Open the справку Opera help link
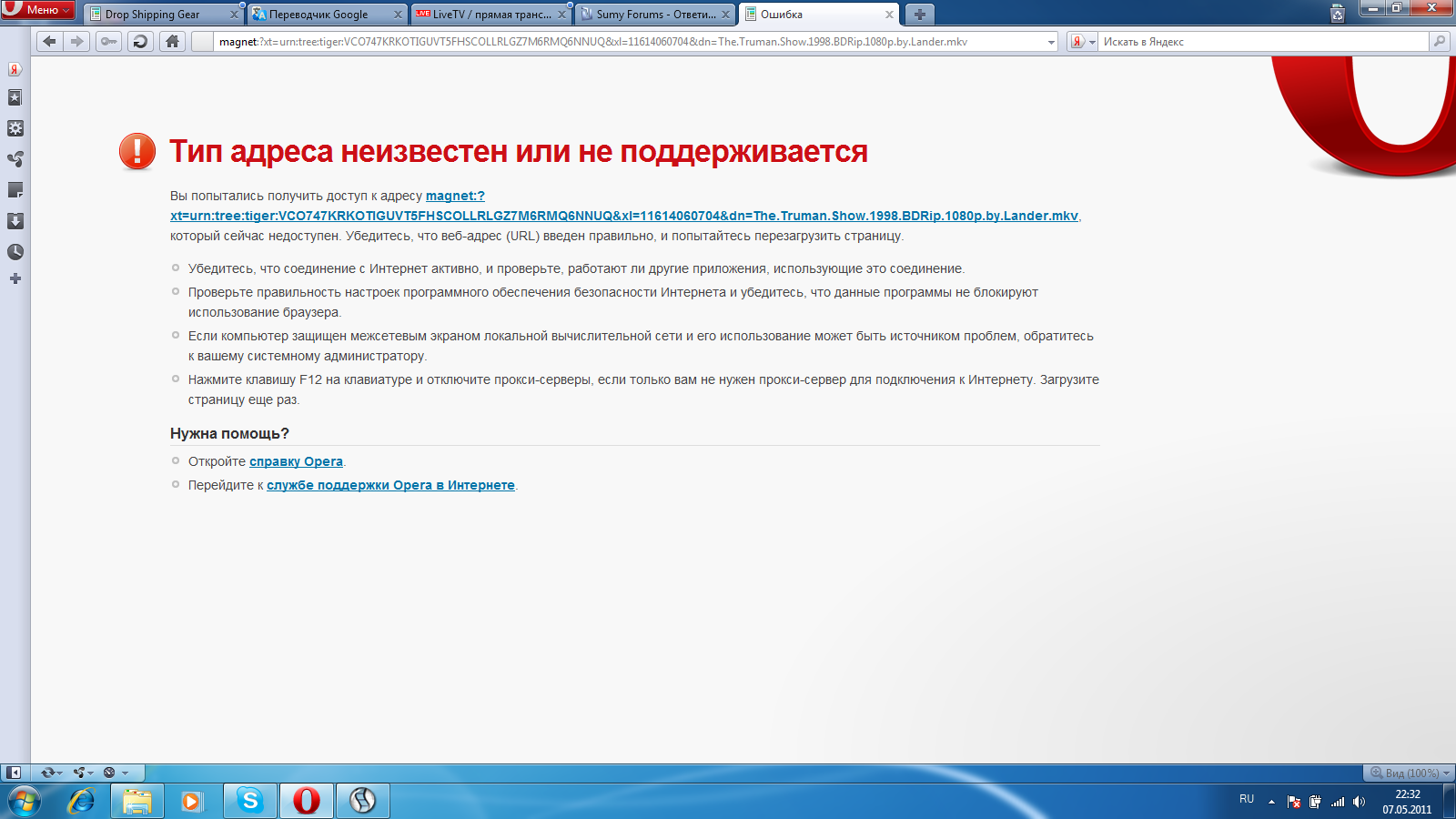 click(x=296, y=461)
